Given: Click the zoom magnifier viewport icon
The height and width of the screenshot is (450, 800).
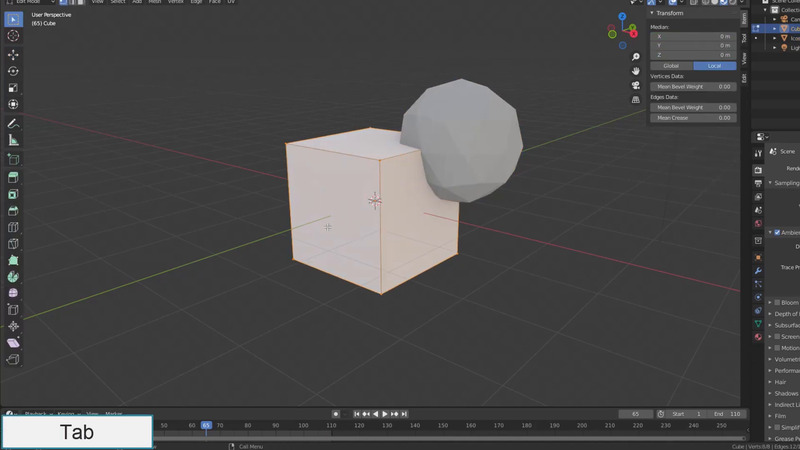Looking at the screenshot, I should [x=636, y=57].
